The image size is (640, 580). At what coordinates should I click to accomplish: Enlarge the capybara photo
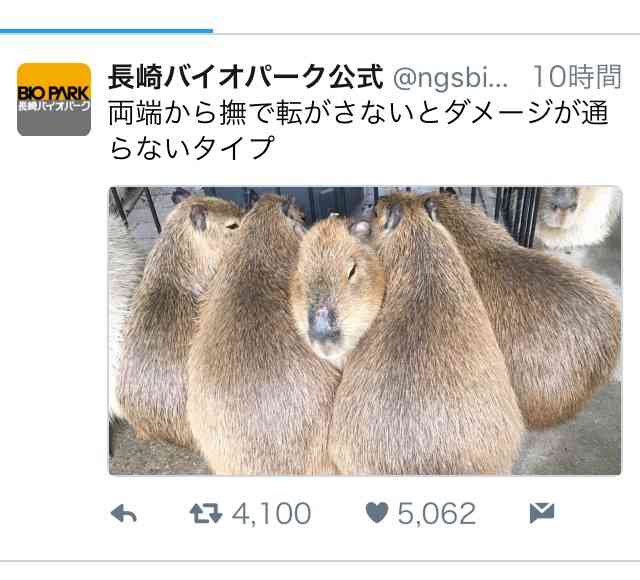[x=365, y=331]
